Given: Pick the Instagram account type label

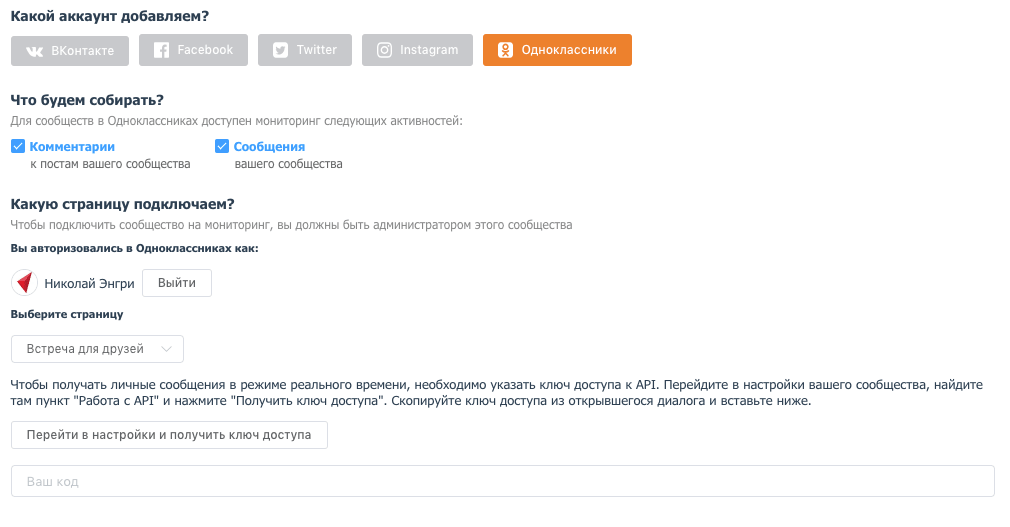Looking at the screenshot, I should (x=429, y=50).
